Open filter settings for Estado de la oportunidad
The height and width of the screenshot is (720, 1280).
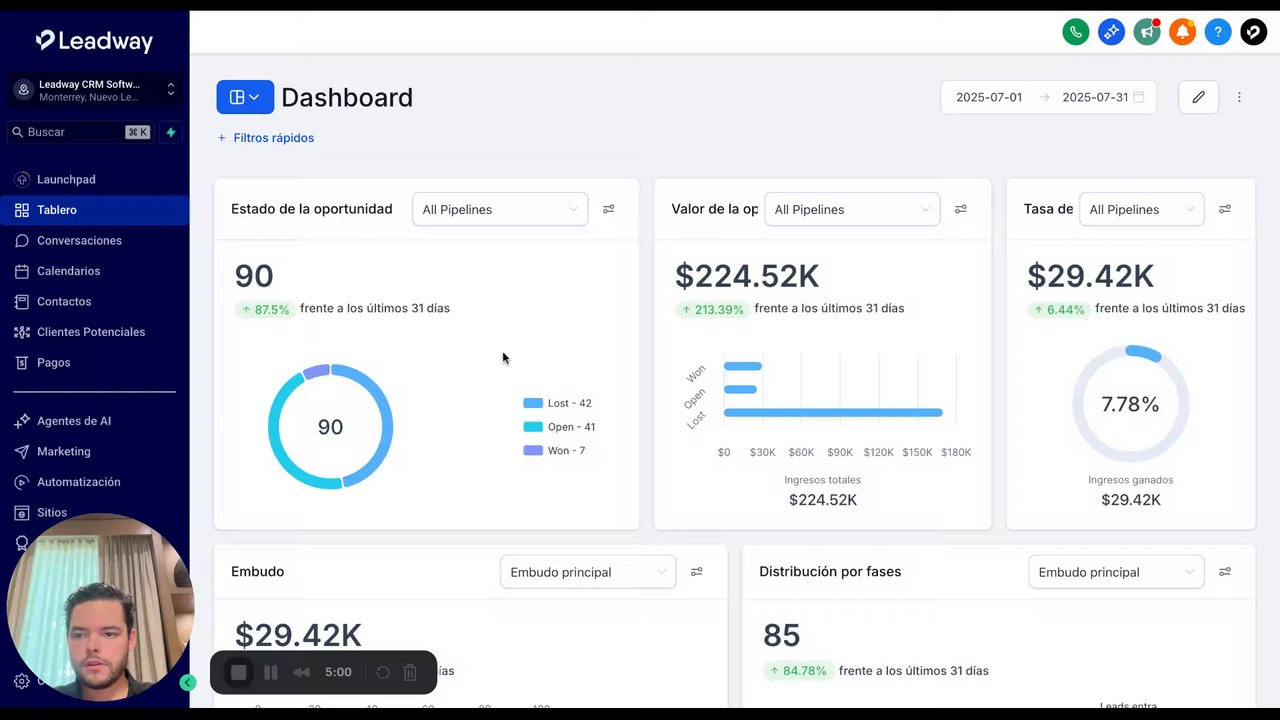[608, 209]
